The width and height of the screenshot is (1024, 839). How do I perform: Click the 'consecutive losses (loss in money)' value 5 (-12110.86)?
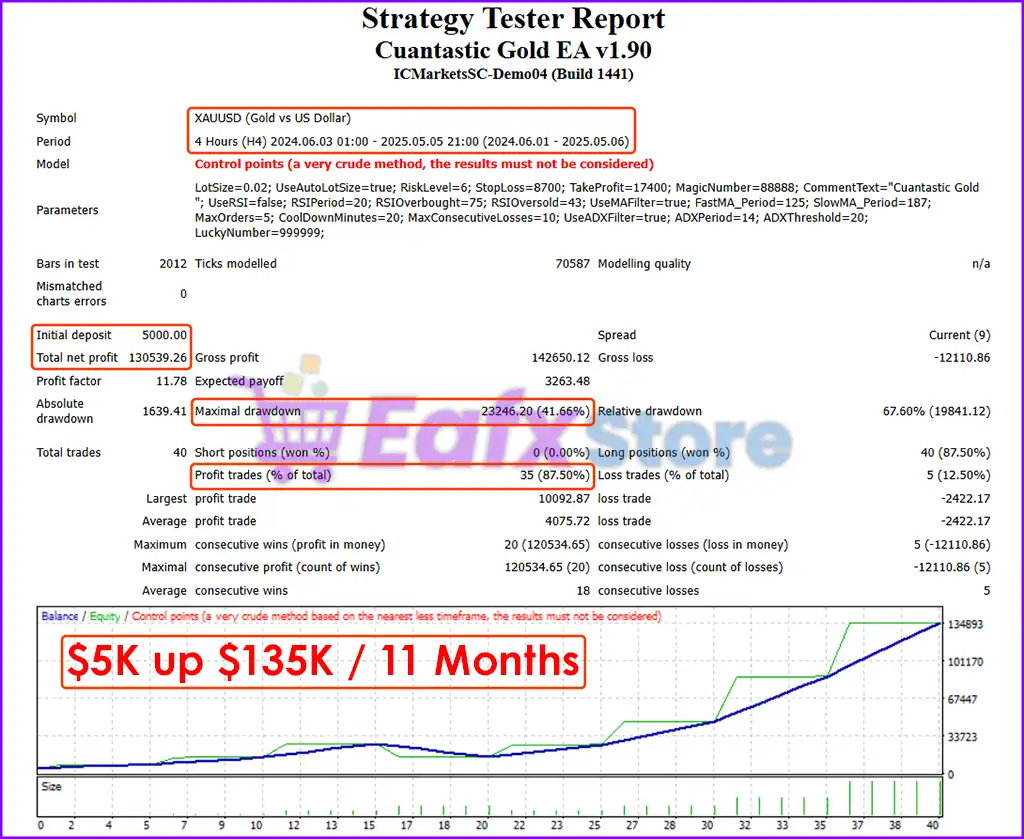tap(952, 545)
